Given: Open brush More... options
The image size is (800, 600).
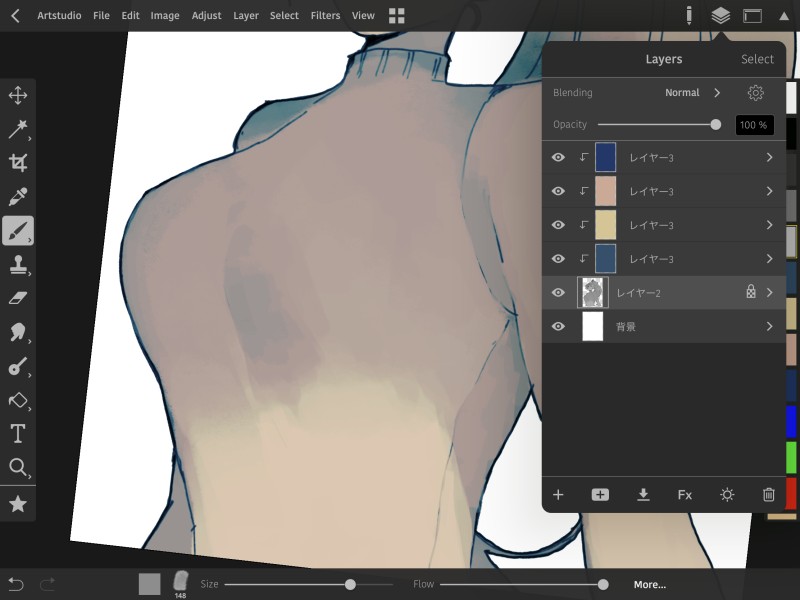Looking at the screenshot, I should 649,585.
